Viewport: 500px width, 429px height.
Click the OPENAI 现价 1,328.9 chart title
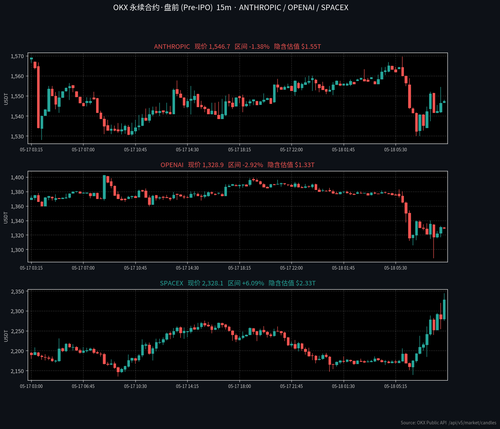237,165
